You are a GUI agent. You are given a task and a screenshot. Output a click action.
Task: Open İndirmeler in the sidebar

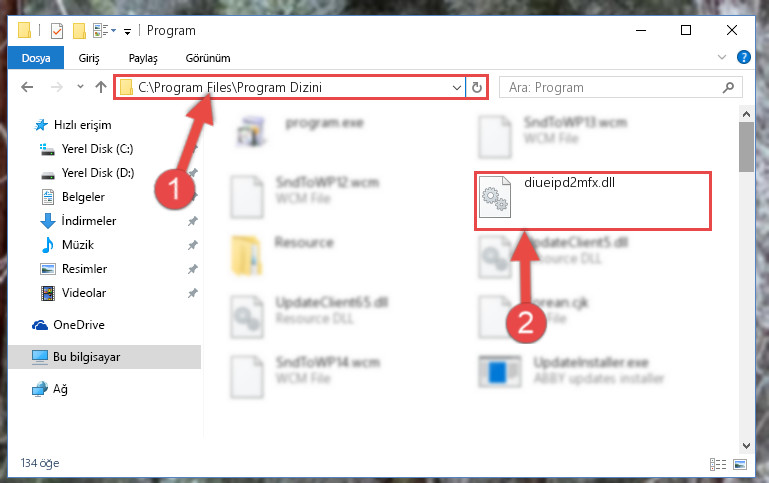click(x=89, y=221)
